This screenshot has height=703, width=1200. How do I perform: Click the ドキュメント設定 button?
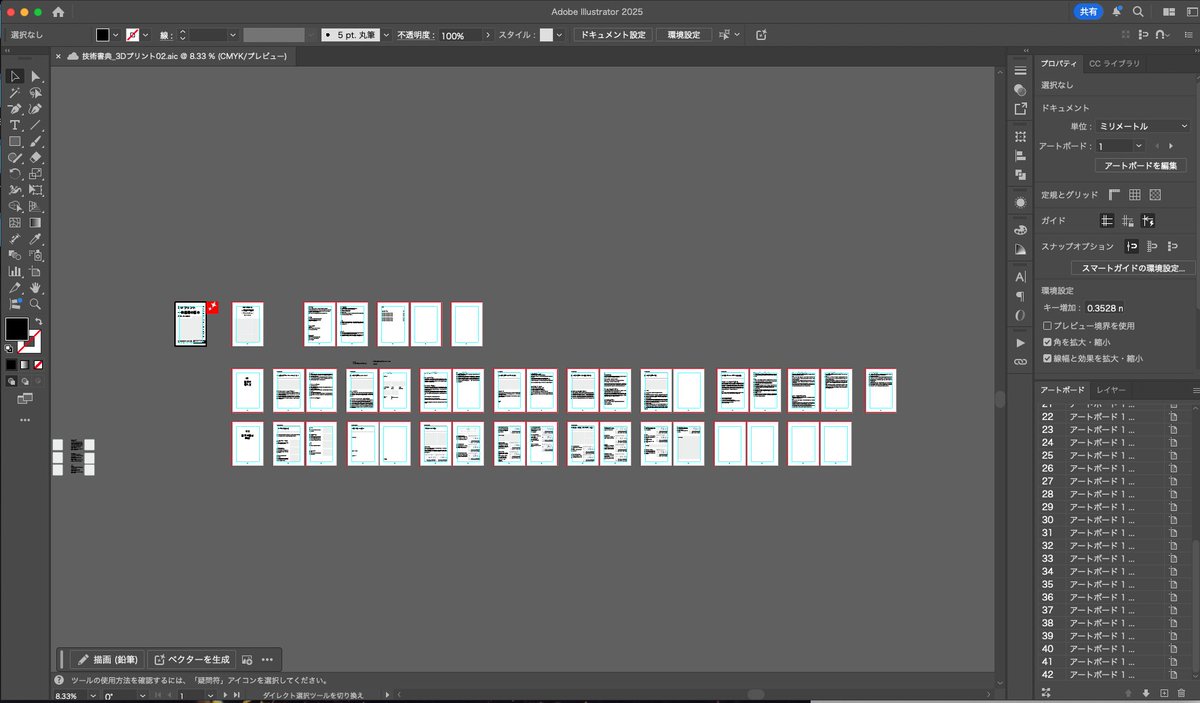[x=612, y=35]
